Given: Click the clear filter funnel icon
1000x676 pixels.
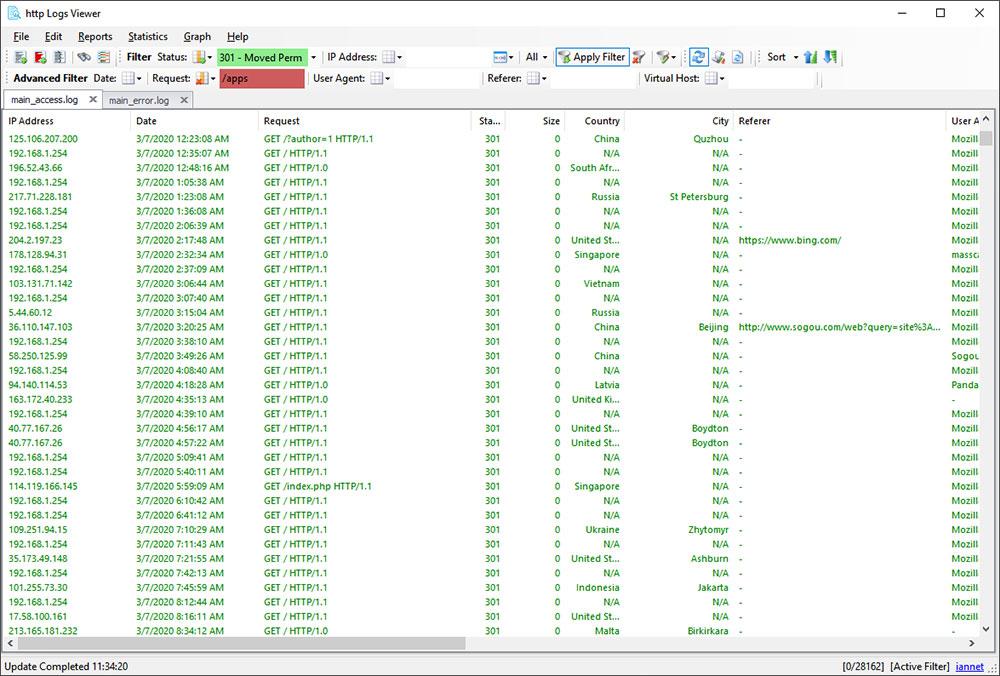Looking at the screenshot, I should [x=639, y=57].
